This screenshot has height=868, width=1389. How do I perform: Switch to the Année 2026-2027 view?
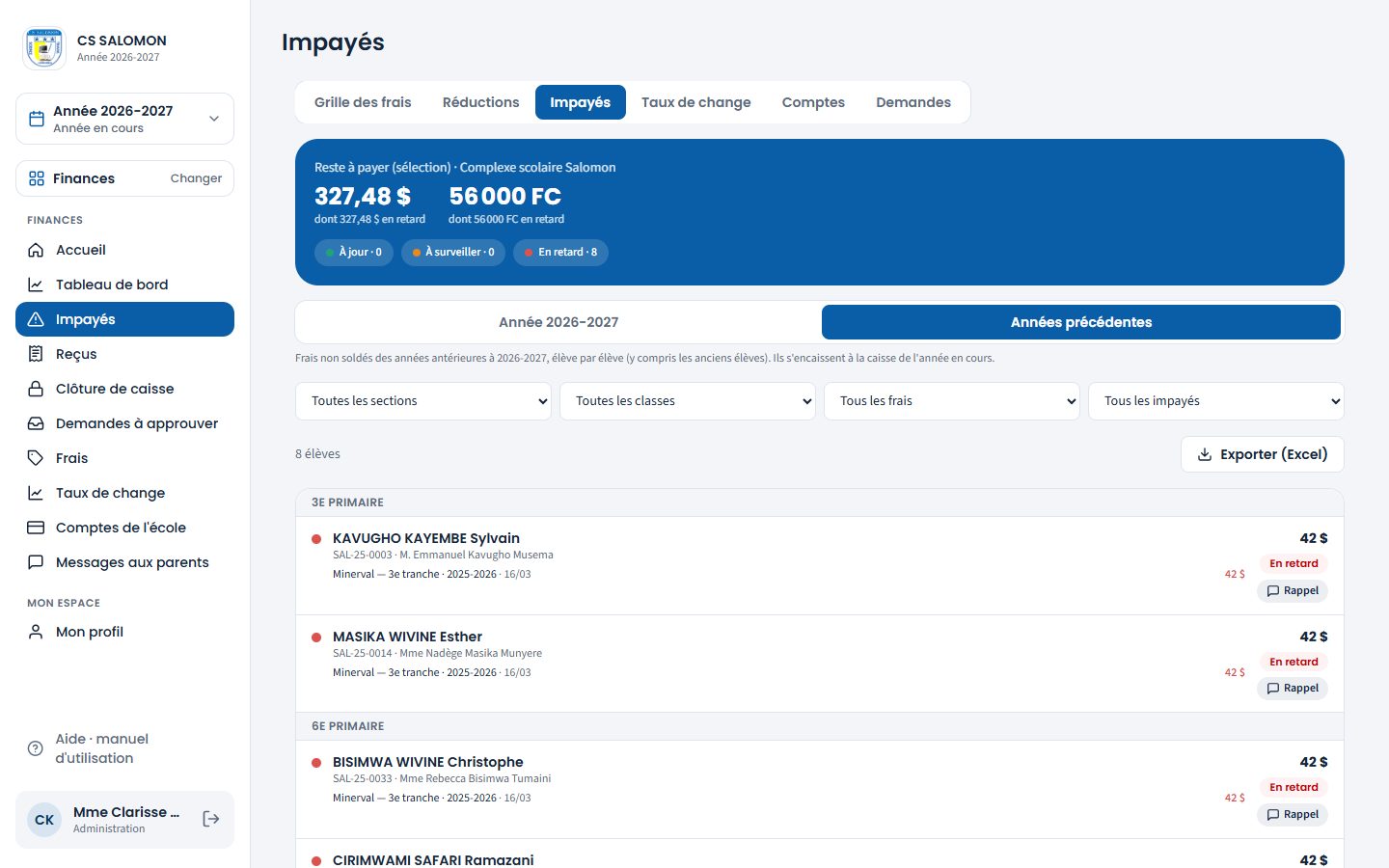coord(558,322)
